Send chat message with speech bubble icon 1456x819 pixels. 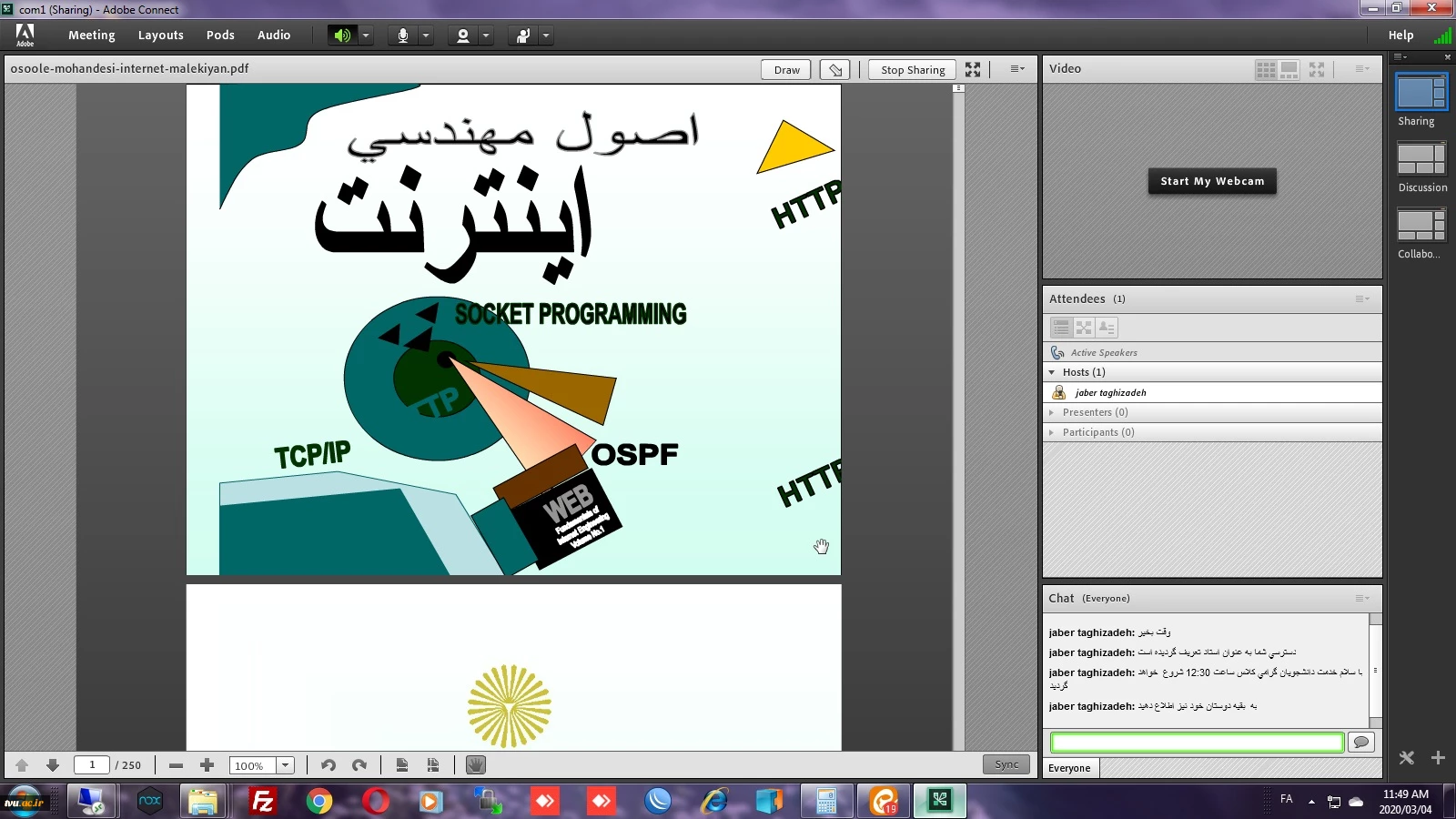[1360, 743]
